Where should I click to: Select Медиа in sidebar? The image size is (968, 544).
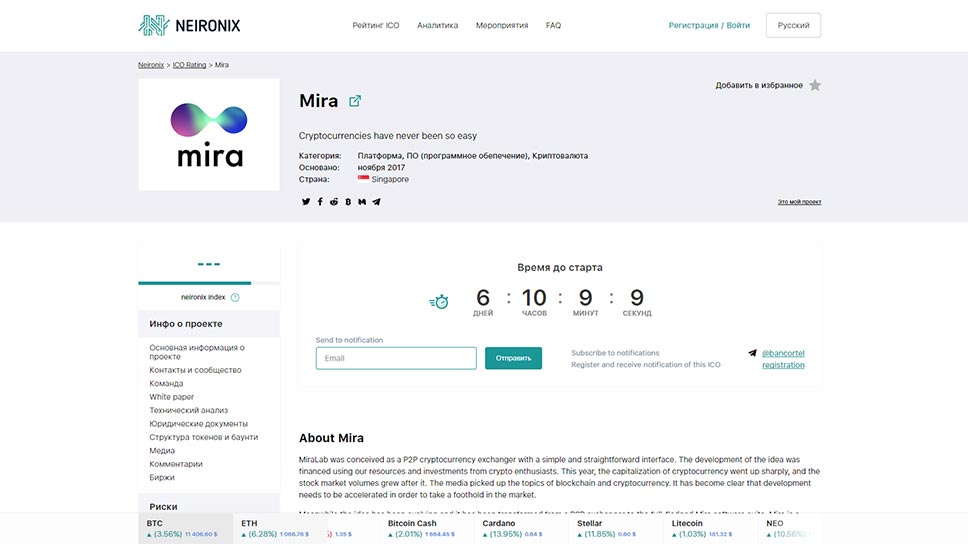(x=162, y=451)
